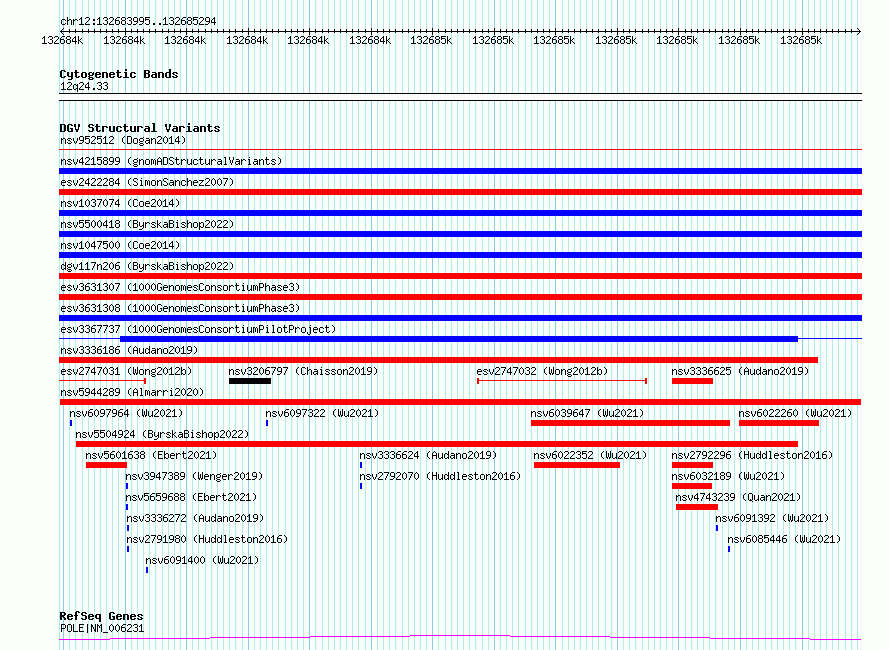Select the esv2747032 thin red interval line

[x=562, y=381]
